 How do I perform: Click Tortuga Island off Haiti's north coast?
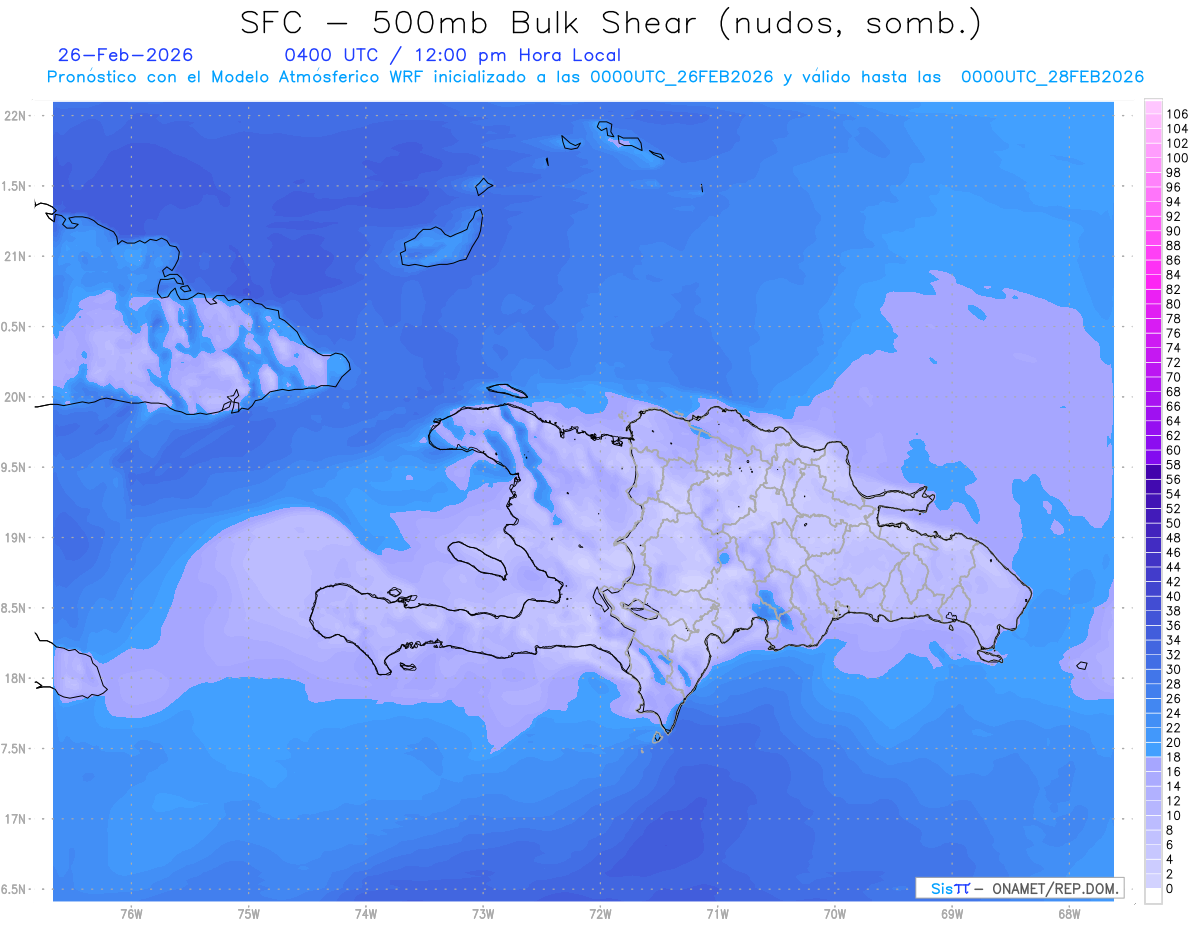[507, 392]
